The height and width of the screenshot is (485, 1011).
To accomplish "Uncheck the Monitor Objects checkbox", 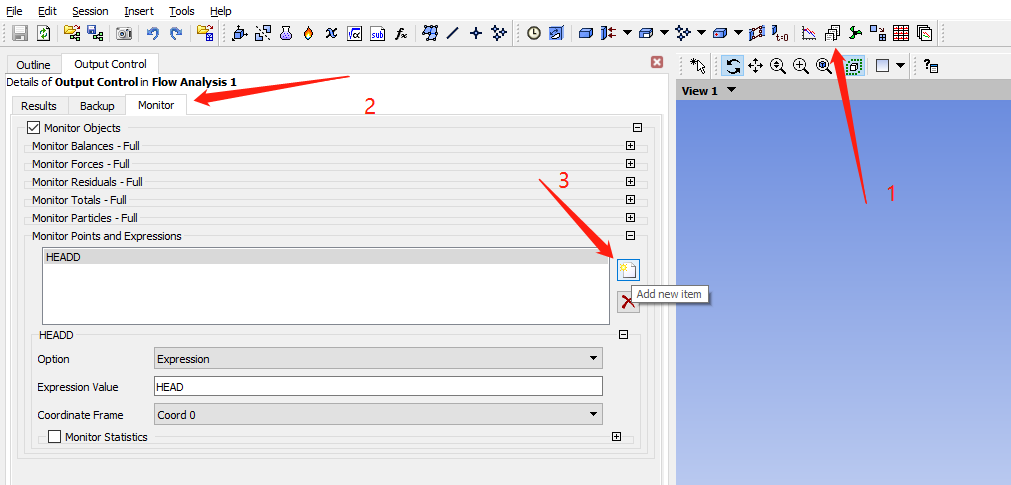I will pyautogui.click(x=34, y=128).
